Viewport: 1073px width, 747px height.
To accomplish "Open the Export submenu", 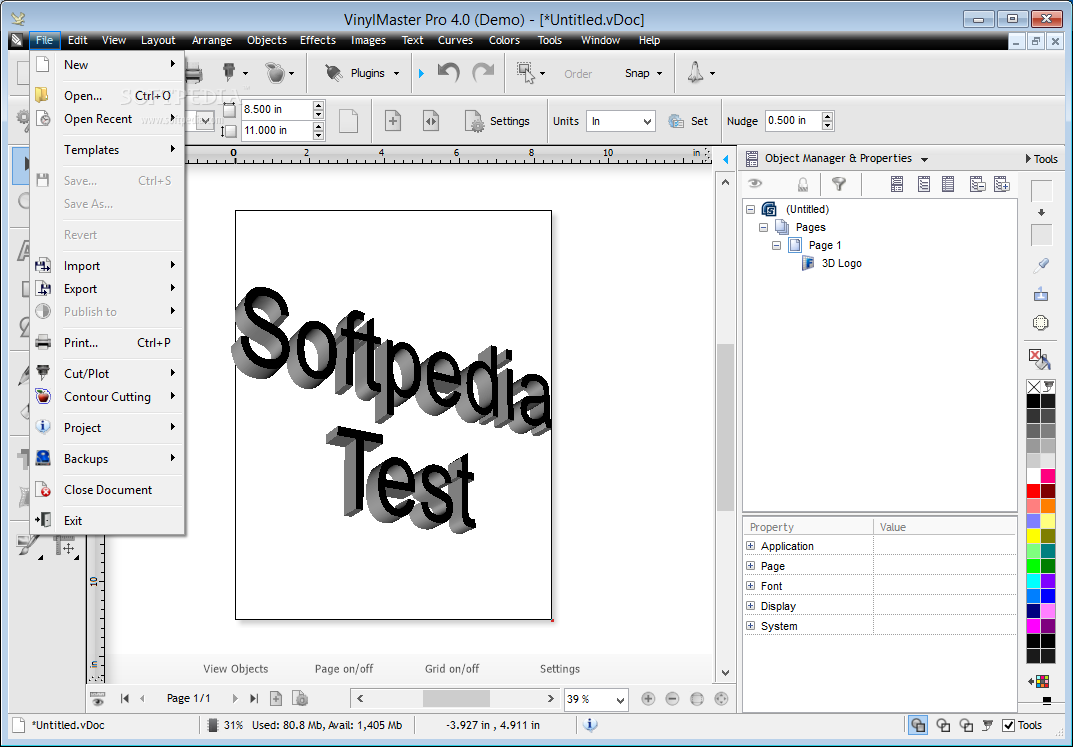I will click(107, 289).
